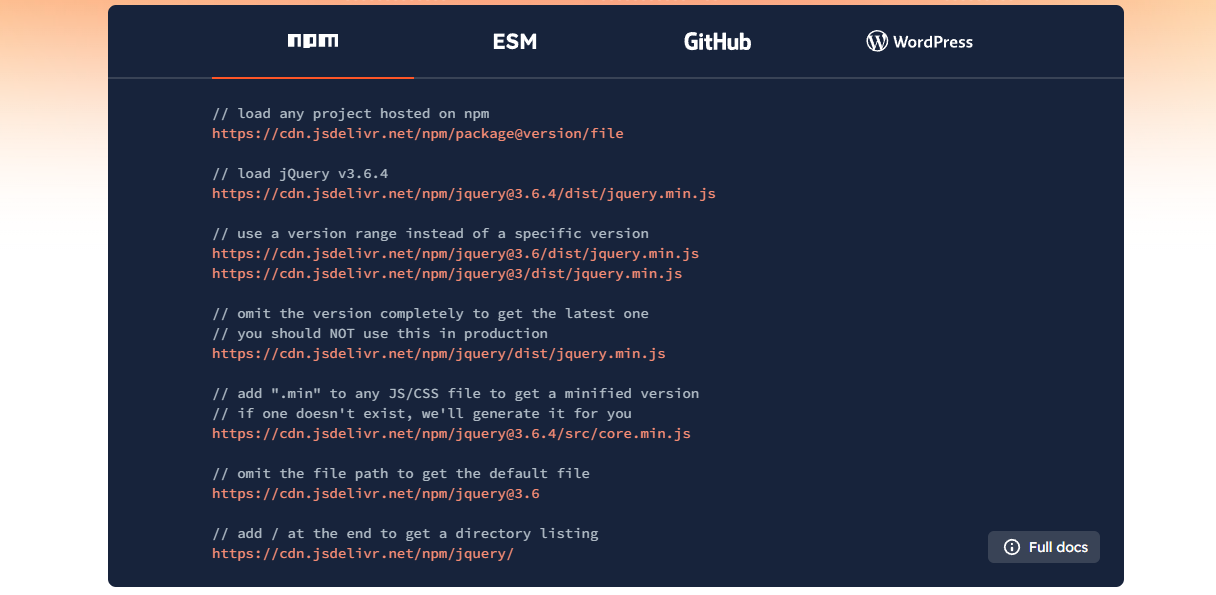This screenshot has width=1216, height=595.
Task: Click the "load jQuery v3.6.4" comment line
Action: 300,173
